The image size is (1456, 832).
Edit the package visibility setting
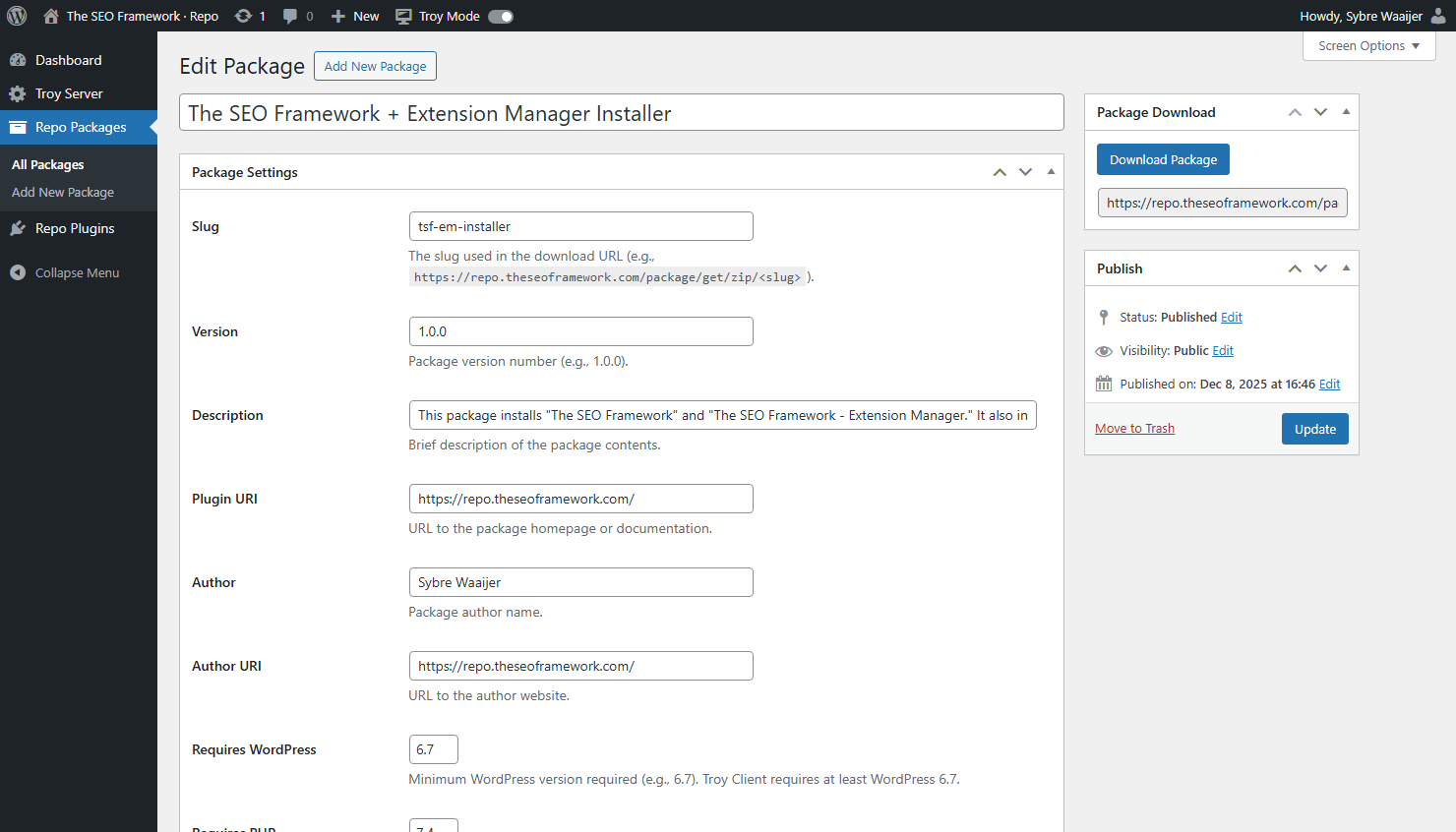(1223, 350)
